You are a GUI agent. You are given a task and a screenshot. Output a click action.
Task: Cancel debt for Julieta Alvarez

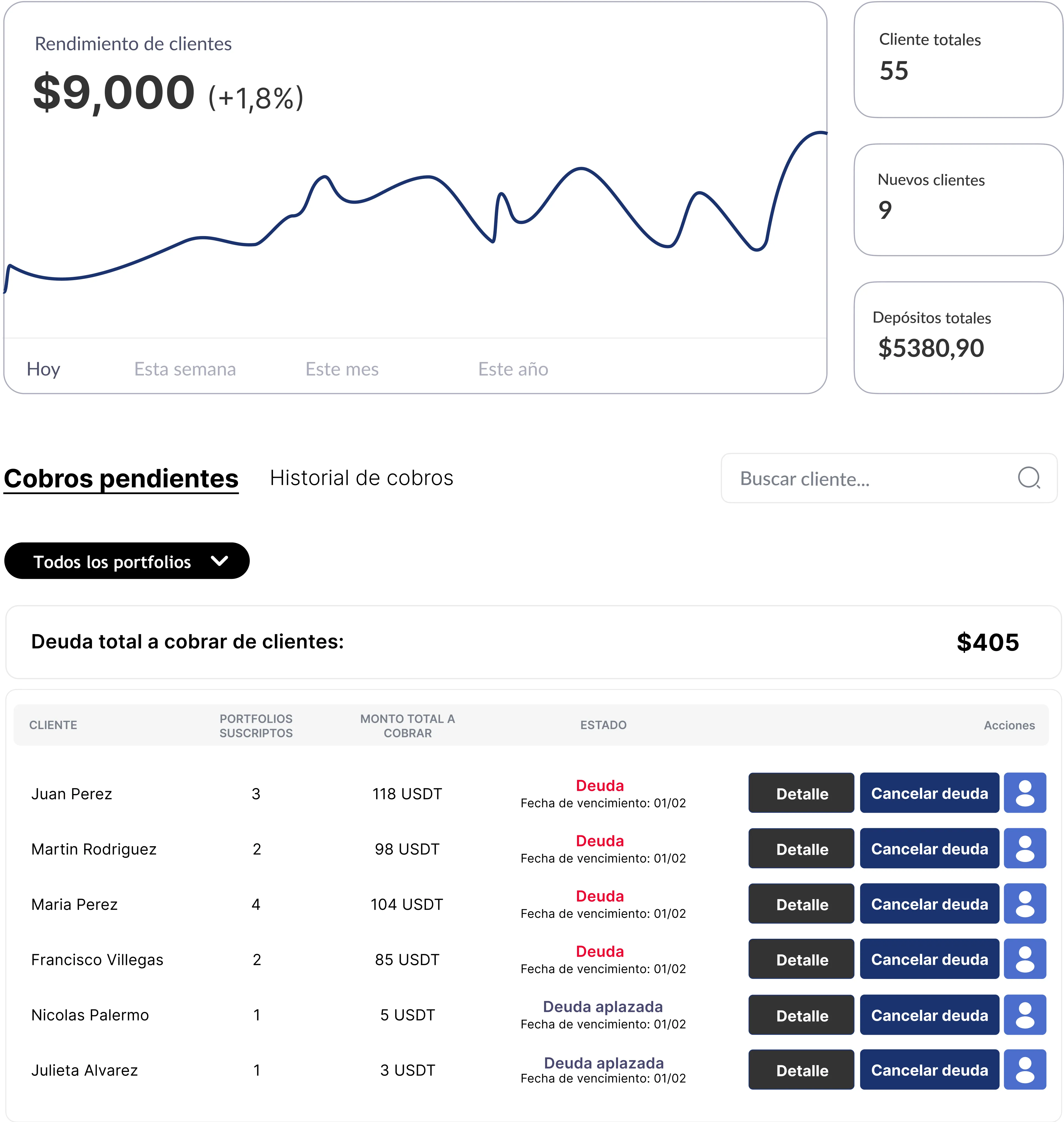point(929,1070)
